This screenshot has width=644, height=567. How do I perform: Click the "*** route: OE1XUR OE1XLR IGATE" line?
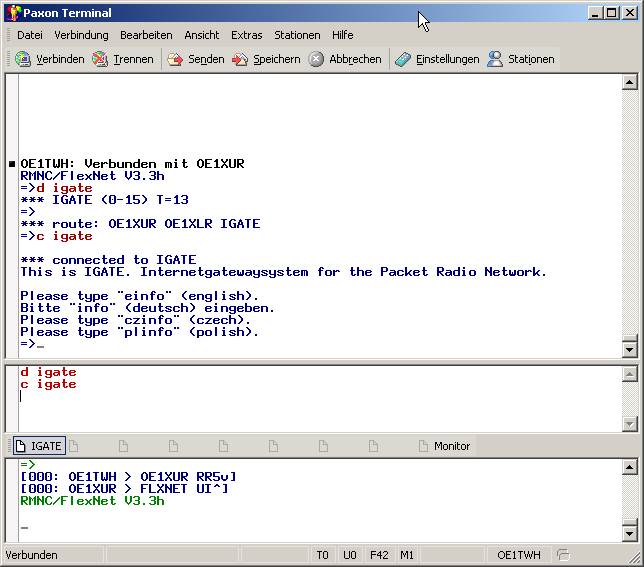pyautogui.click(x=140, y=224)
